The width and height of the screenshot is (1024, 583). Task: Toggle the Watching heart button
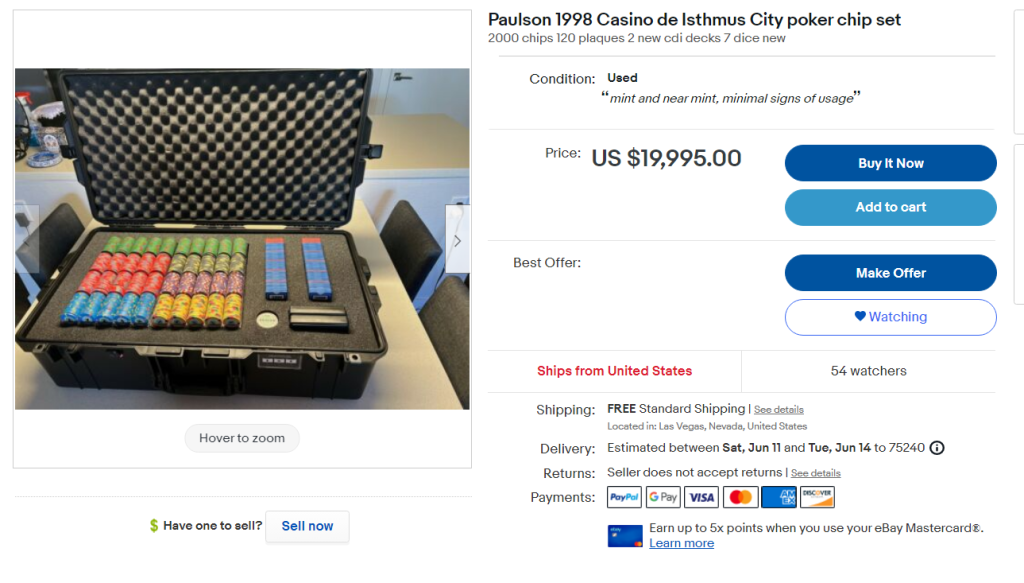pos(890,317)
